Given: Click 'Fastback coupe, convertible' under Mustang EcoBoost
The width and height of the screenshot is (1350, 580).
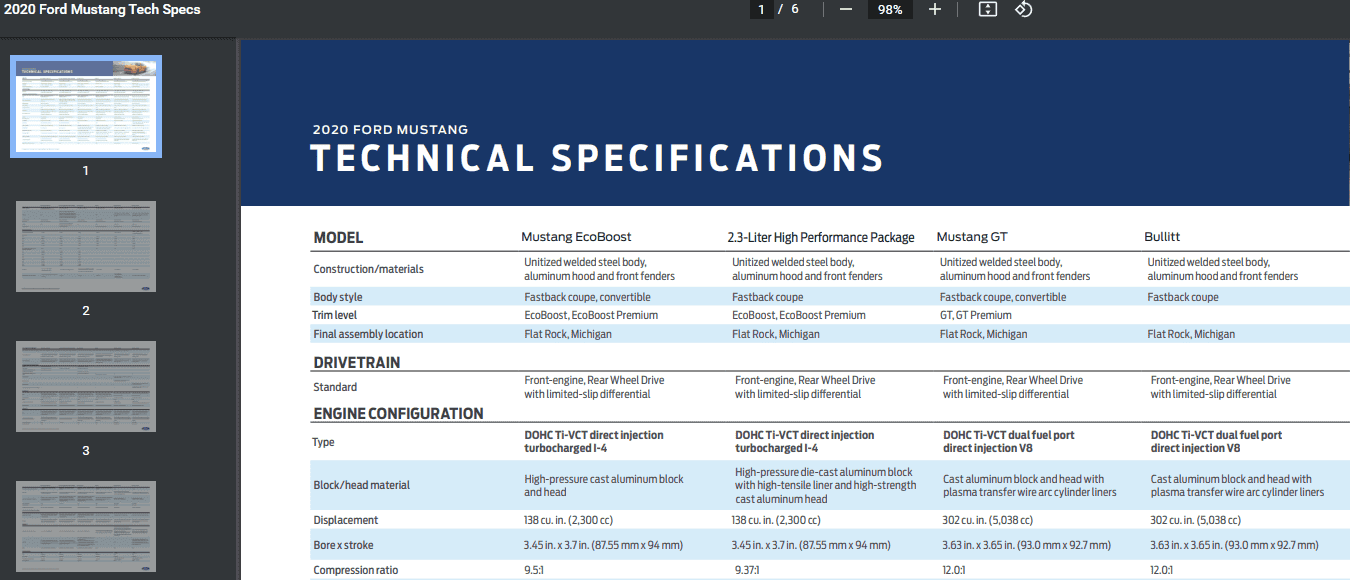Looking at the screenshot, I should click(x=587, y=297).
